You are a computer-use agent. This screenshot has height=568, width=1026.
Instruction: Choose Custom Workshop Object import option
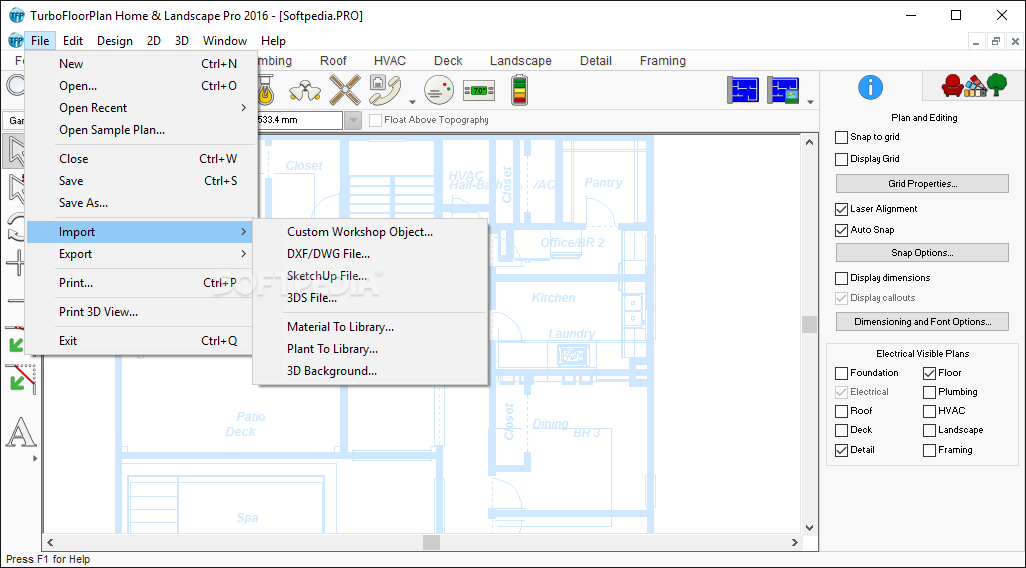tap(370, 232)
